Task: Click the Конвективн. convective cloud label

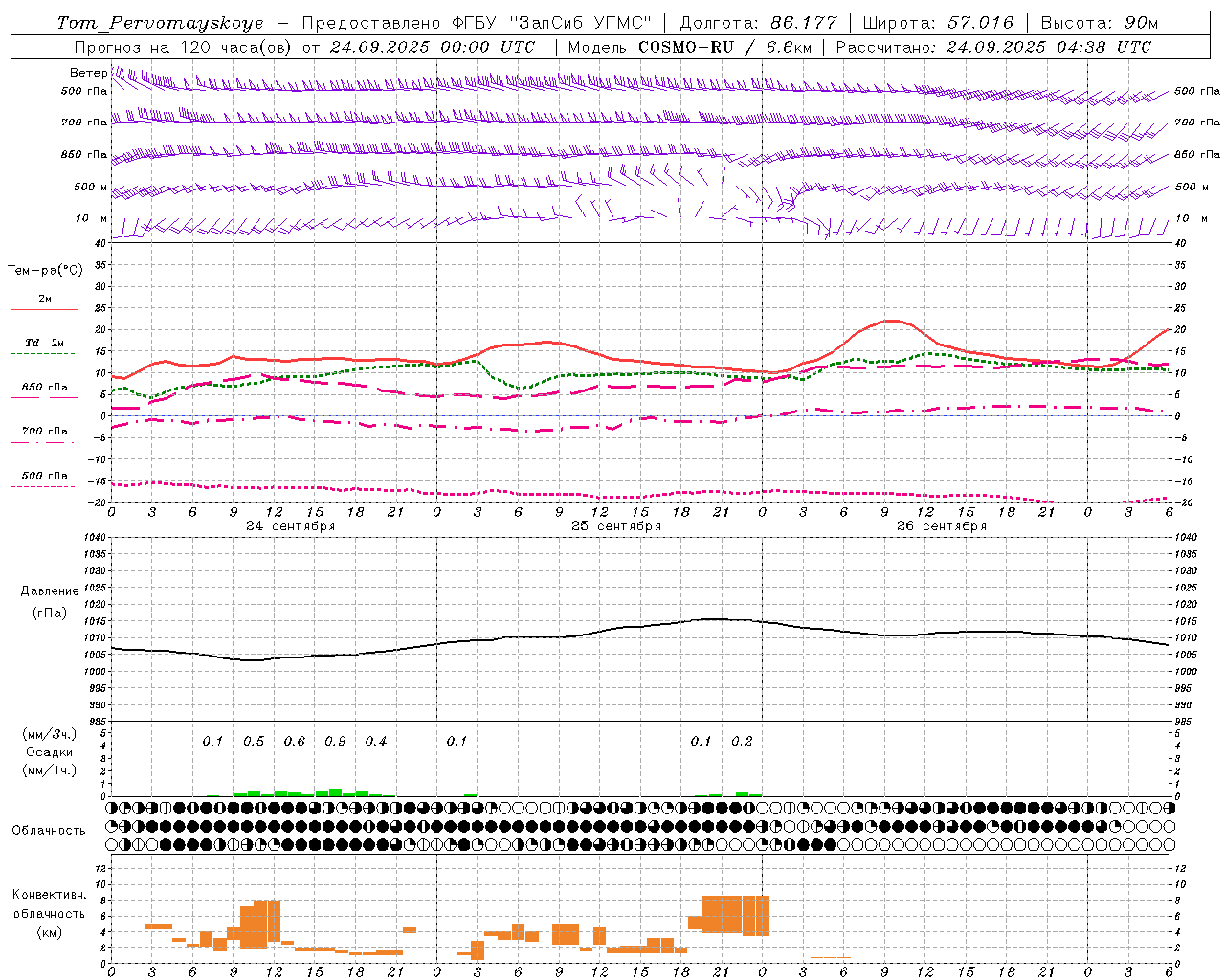Action: [x=50, y=895]
